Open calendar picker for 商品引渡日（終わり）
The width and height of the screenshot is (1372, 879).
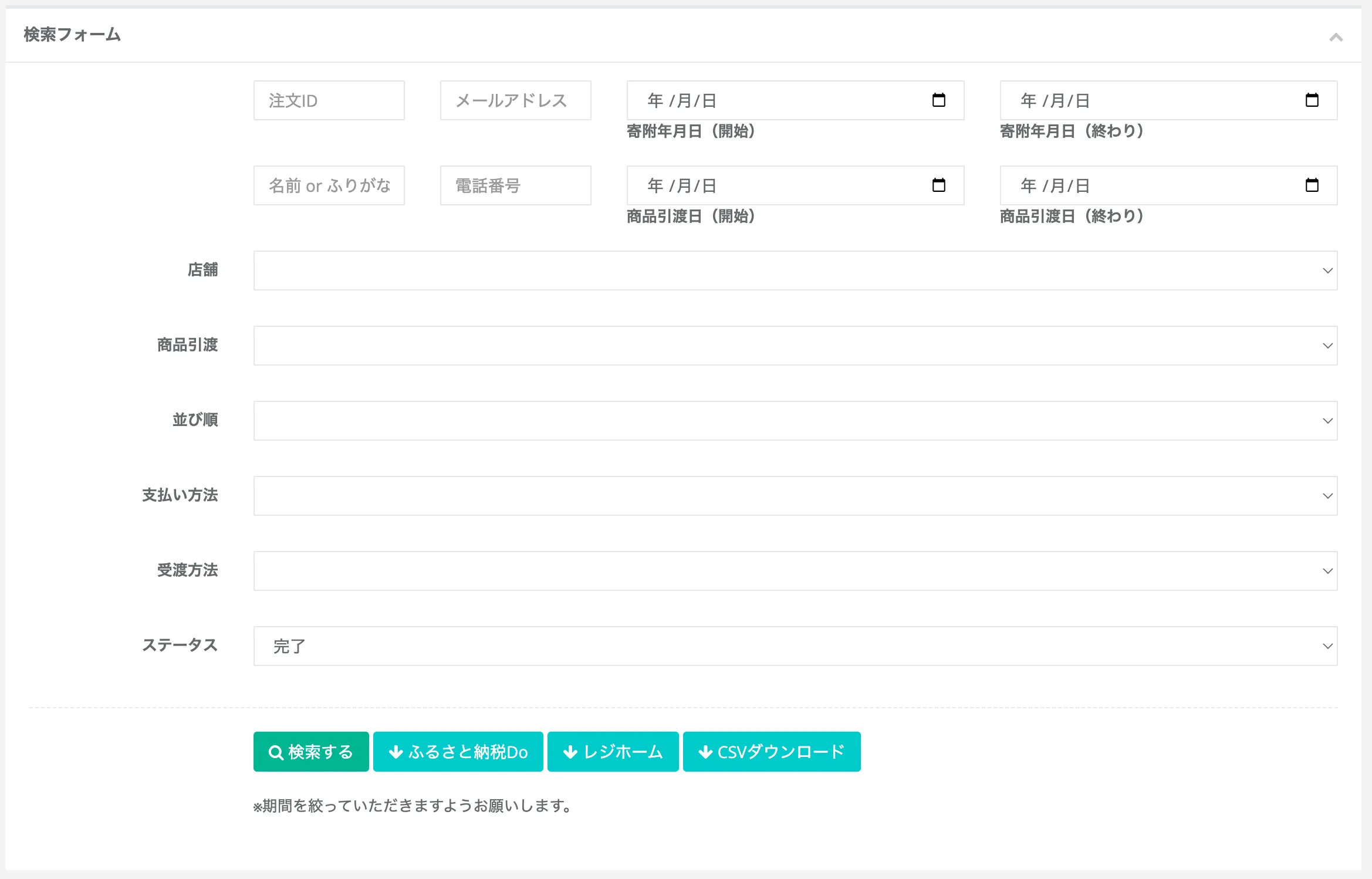tap(1312, 185)
